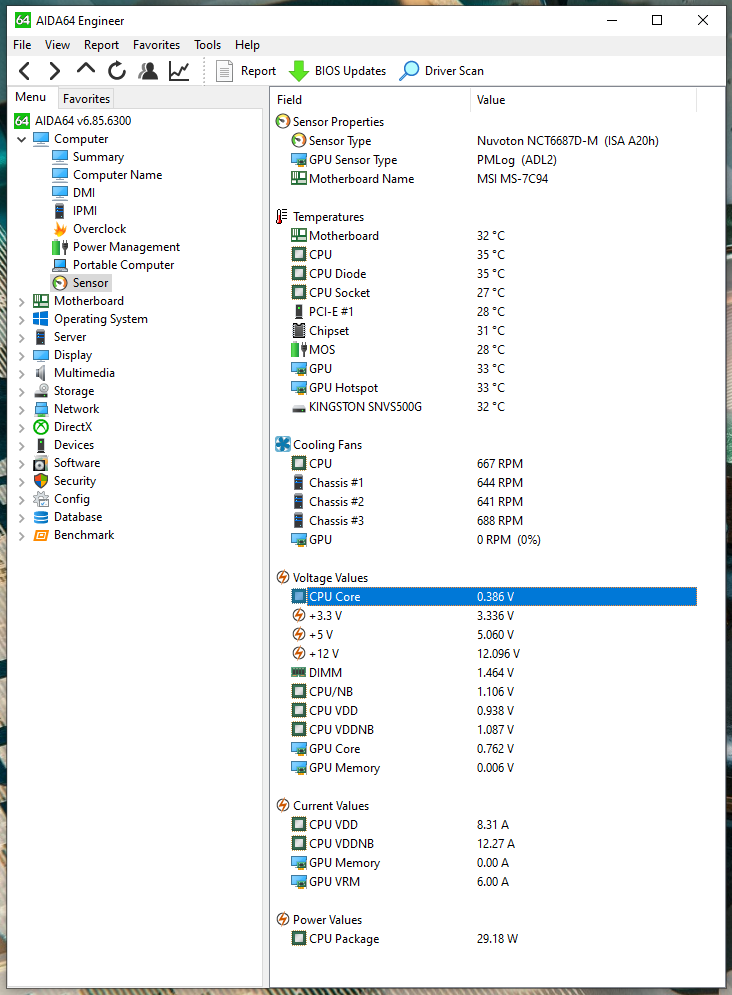The width and height of the screenshot is (732, 995).
Task: Click the Database tree icon
Action: [x=41, y=517]
